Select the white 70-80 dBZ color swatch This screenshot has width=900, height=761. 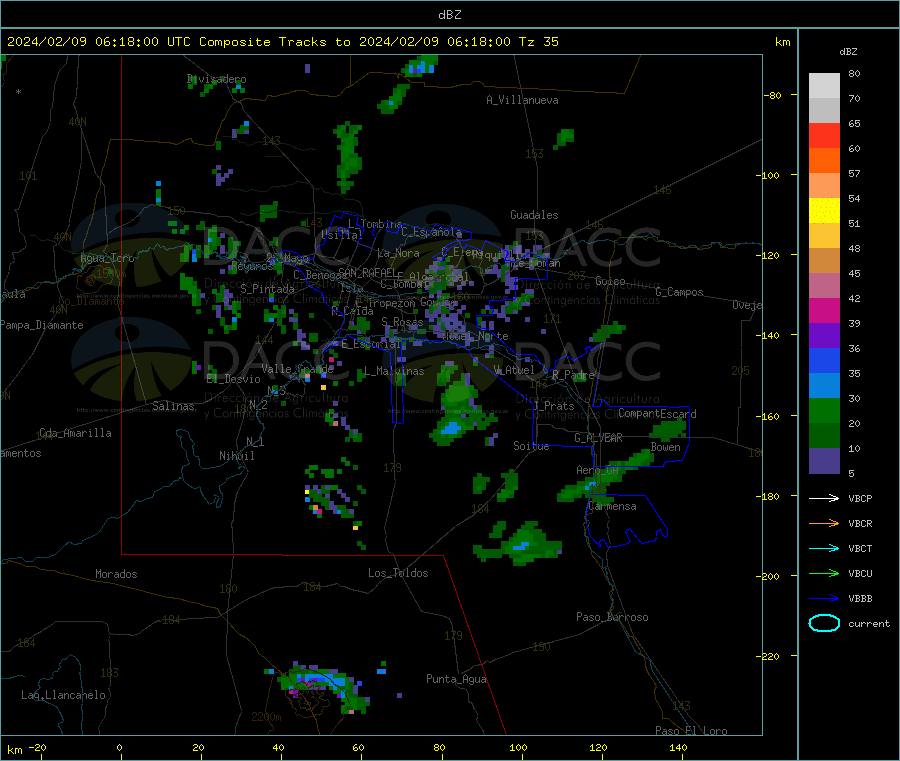click(824, 86)
